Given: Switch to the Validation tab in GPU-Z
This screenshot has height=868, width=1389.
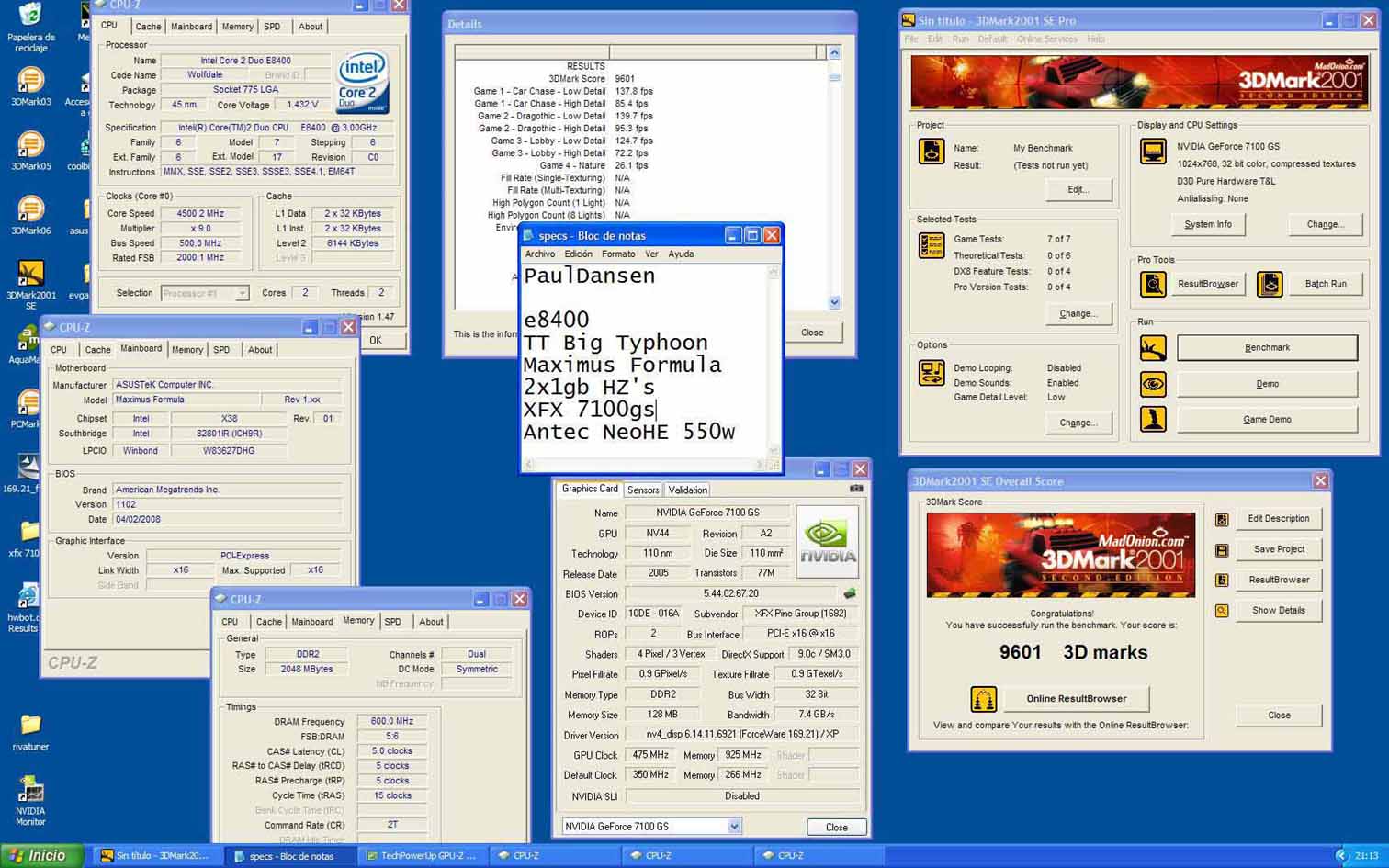Looking at the screenshot, I should click(x=687, y=490).
